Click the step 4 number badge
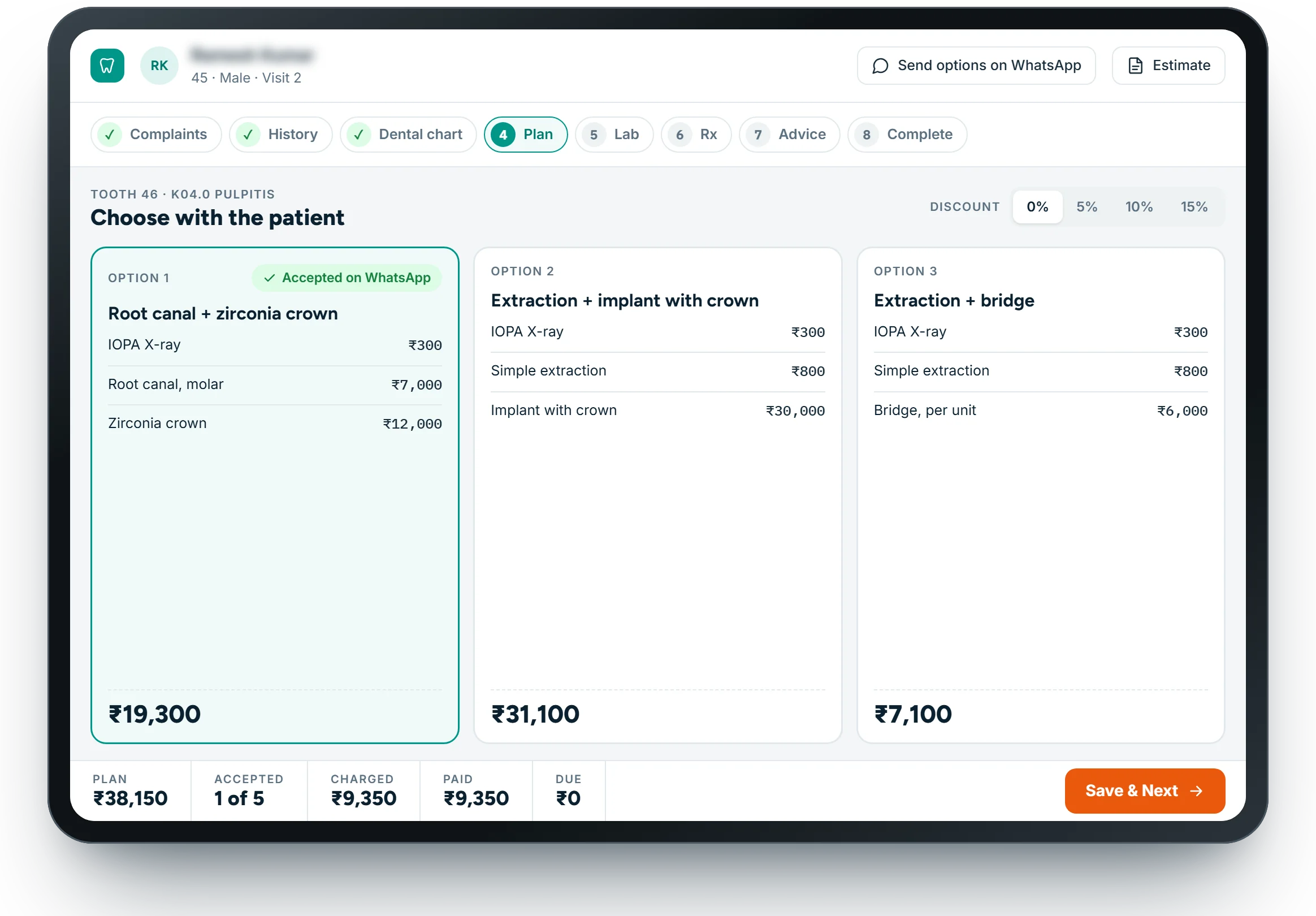The width and height of the screenshot is (1316, 916). pyautogui.click(x=503, y=135)
